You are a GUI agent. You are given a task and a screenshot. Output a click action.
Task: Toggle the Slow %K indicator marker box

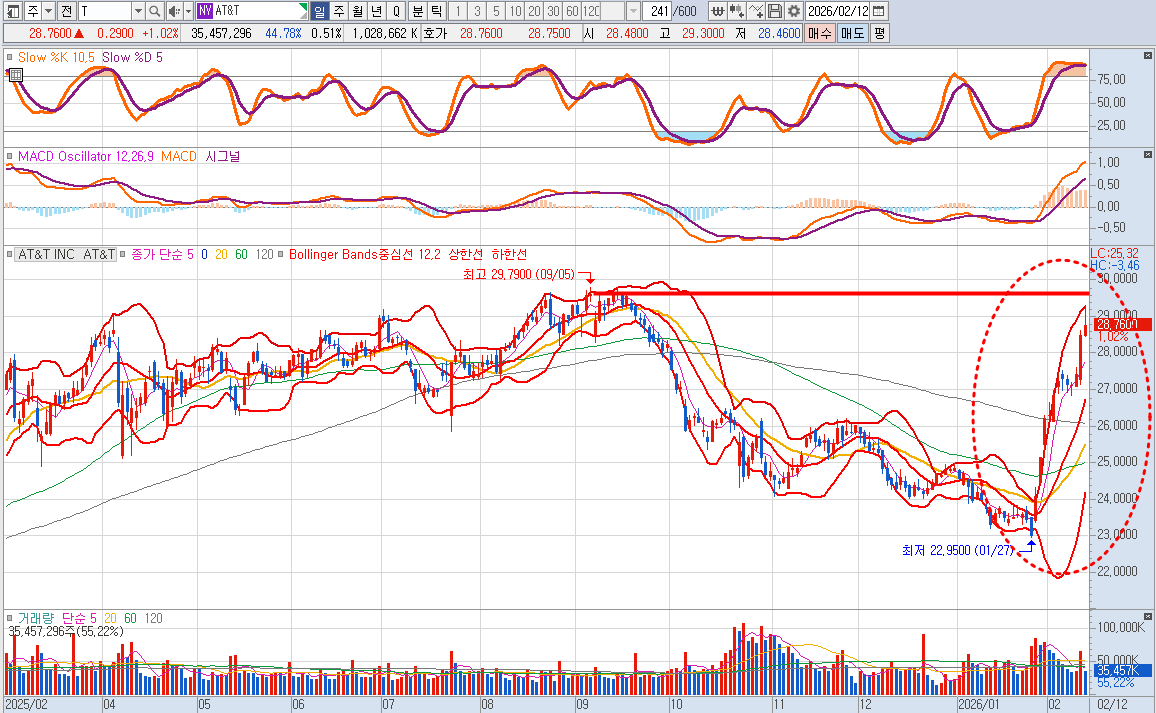point(11,58)
